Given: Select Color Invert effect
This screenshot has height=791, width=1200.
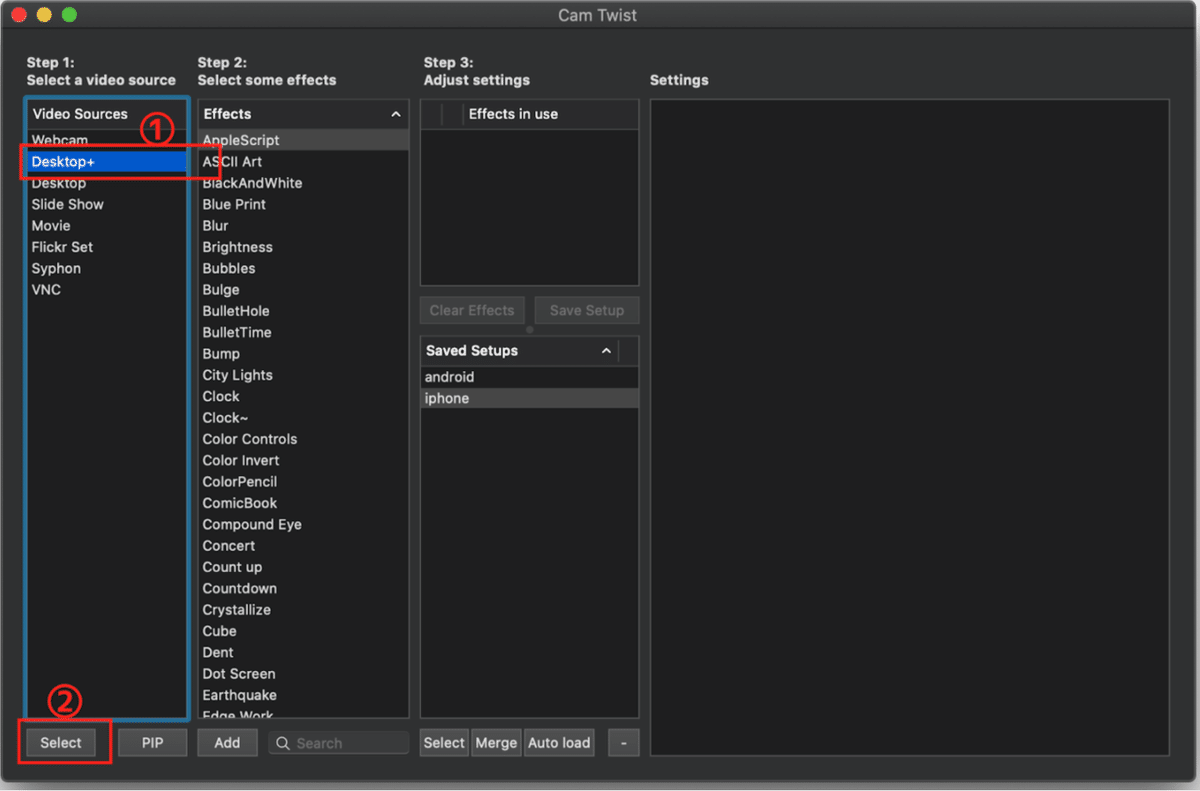Looking at the screenshot, I should (x=303, y=460).
